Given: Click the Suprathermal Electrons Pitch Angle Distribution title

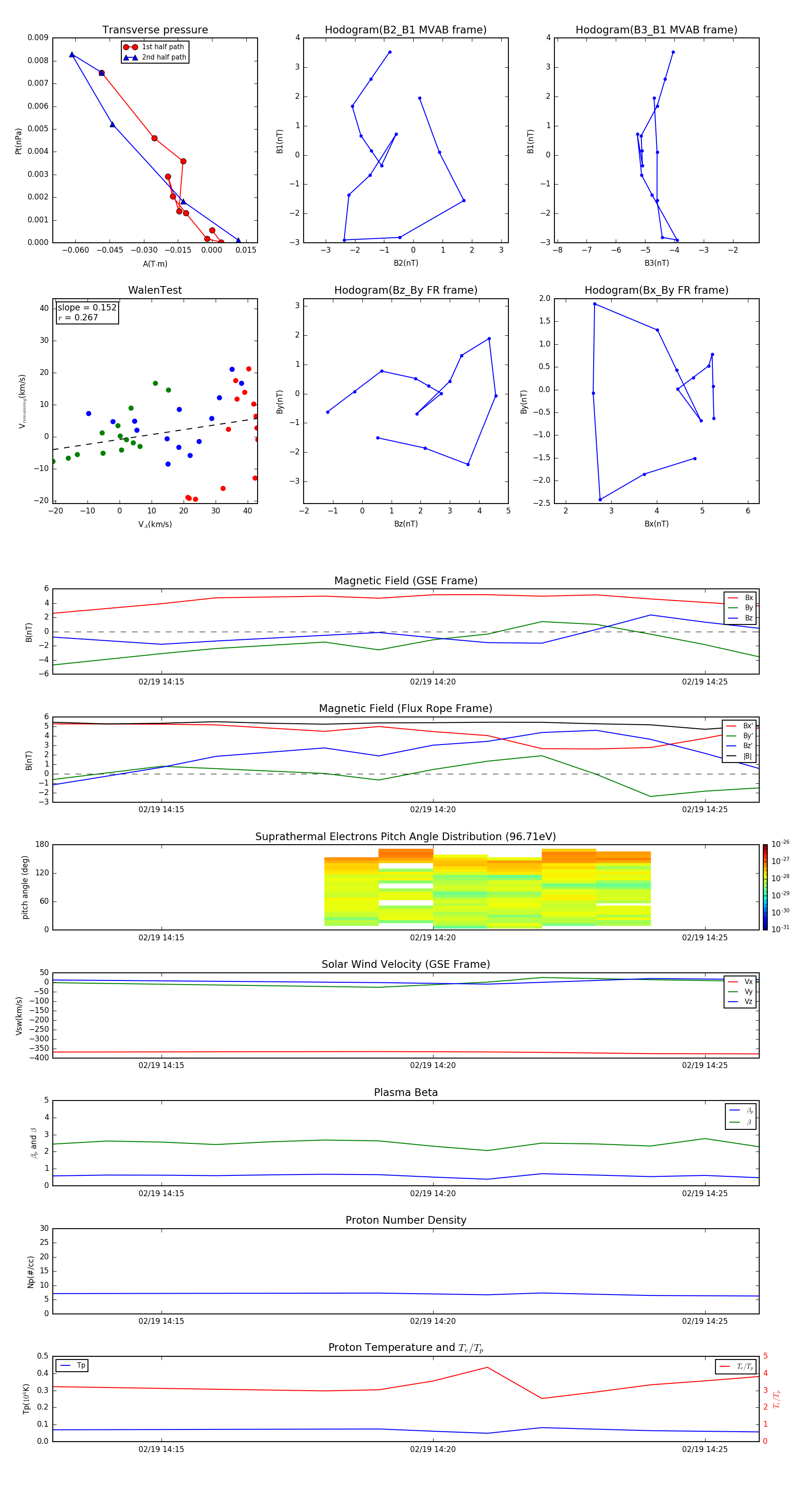Looking at the screenshot, I should pos(406,837).
